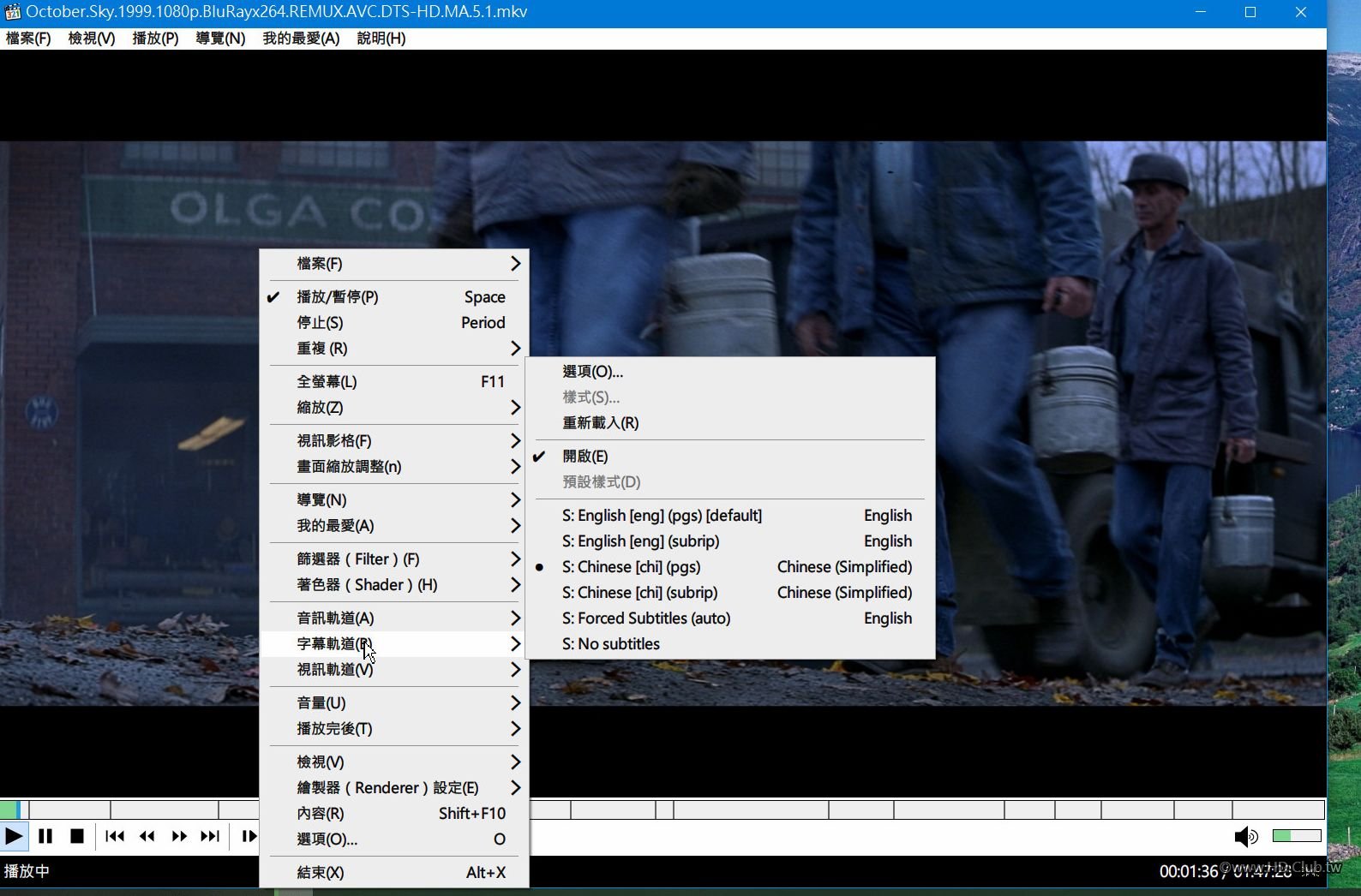This screenshot has width=1361, height=896.
Task: Maximize the player window
Action: click(x=1250, y=12)
